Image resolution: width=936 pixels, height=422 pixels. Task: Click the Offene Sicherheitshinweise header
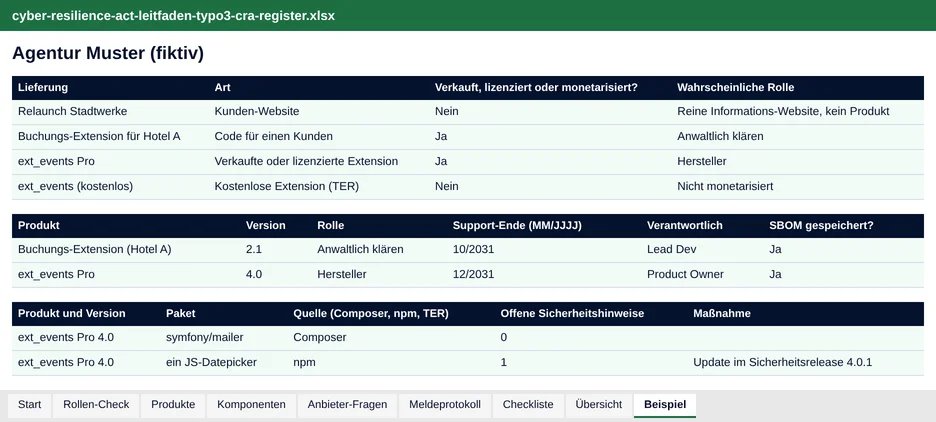pyautogui.click(x=572, y=313)
